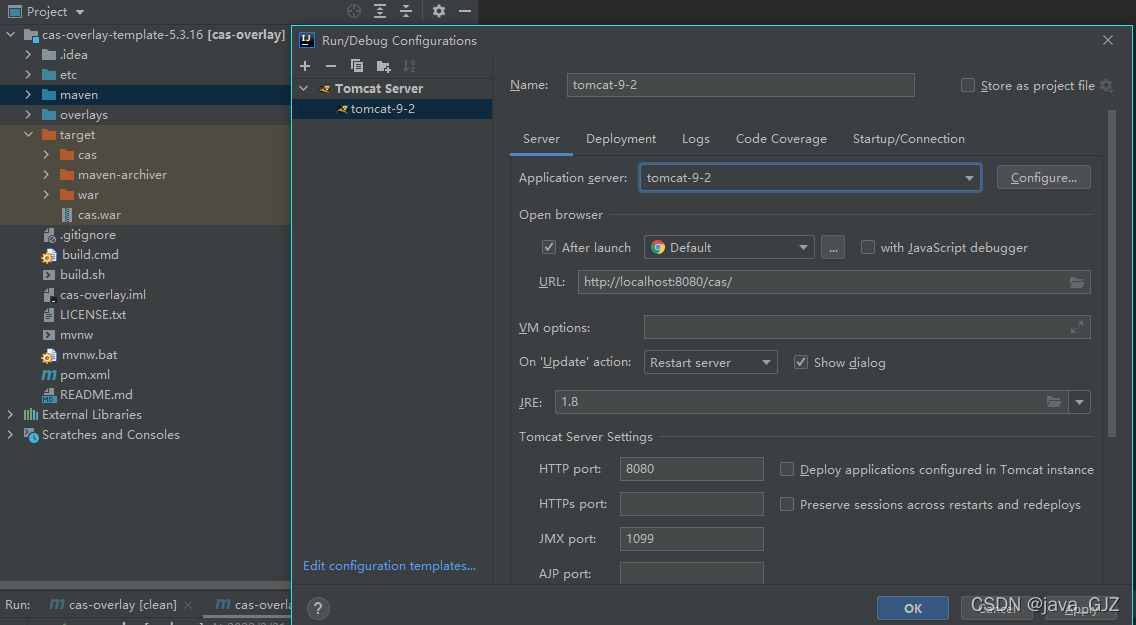
Task: Open the Project panel gear settings
Action: (x=438, y=11)
